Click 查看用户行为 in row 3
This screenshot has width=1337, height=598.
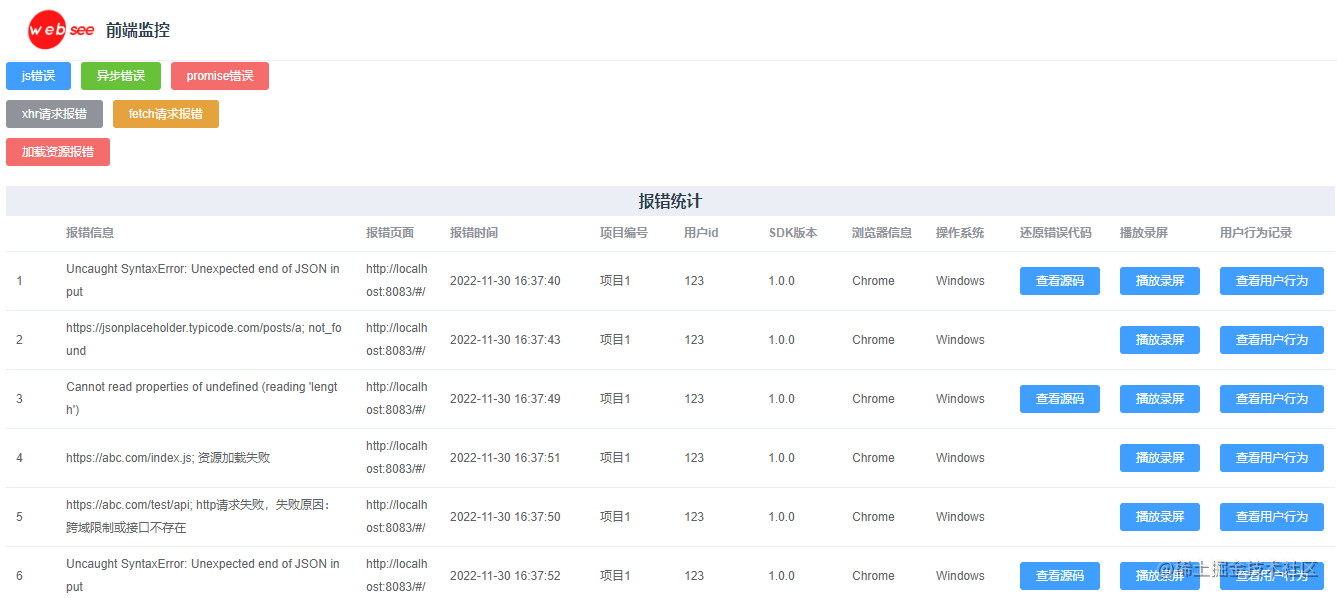[1272, 399]
